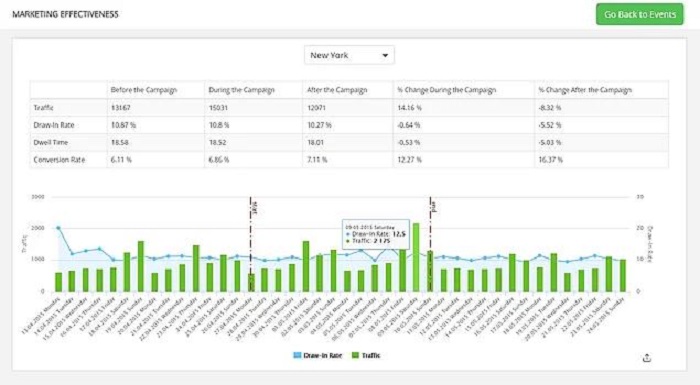Screen dimensions: 700x385
Task: Click the blue Draw-in Rate legend swatch
Action: (x=297, y=356)
